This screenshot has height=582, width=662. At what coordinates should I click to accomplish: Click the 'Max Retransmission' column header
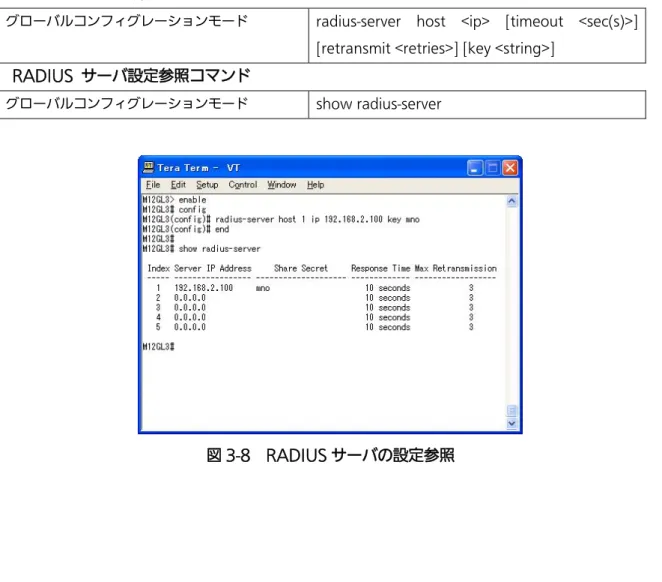(x=456, y=268)
